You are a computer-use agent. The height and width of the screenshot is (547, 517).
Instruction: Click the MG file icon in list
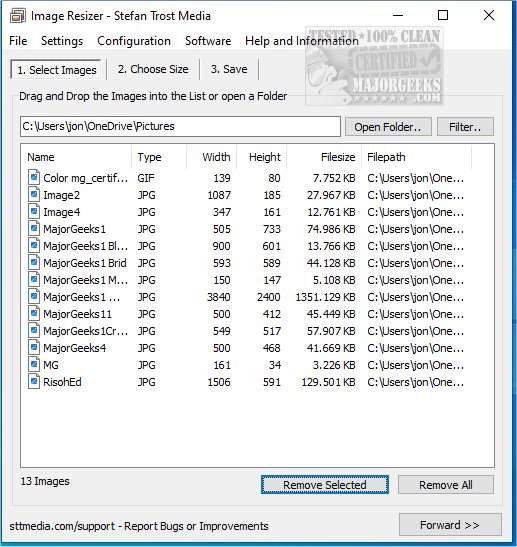[x=34, y=364]
